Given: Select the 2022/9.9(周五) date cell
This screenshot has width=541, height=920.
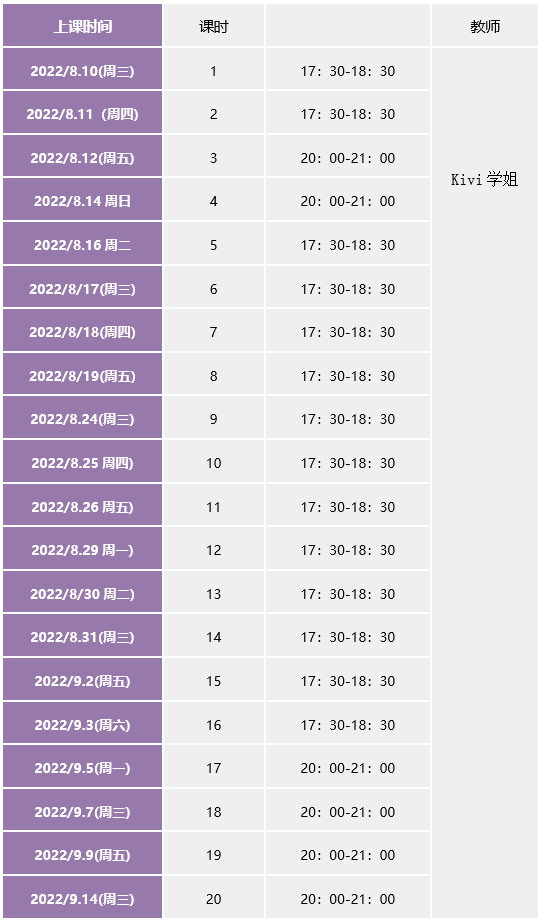Looking at the screenshot, I should pyautogui.click(x=82, y=854).
